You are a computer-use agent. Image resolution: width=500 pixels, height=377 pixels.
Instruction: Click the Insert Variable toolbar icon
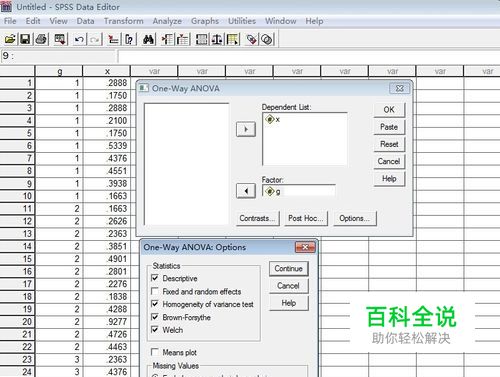click(x=183, y=39)
